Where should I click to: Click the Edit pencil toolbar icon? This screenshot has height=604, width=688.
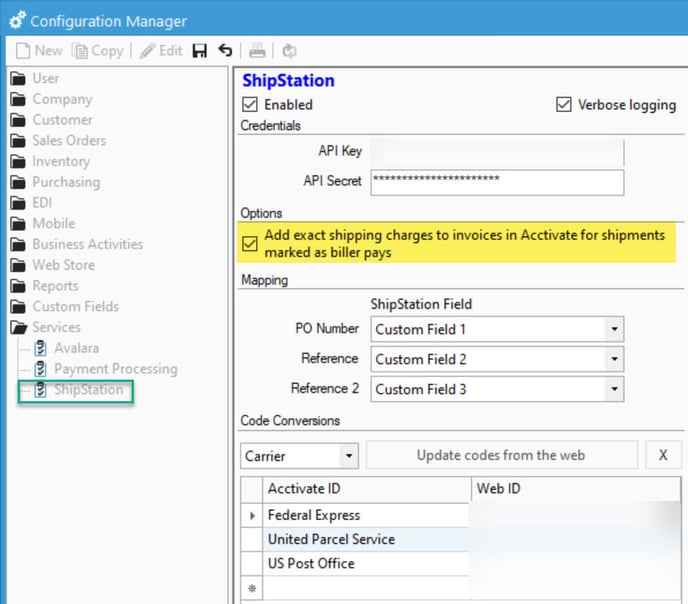point(147,51)
